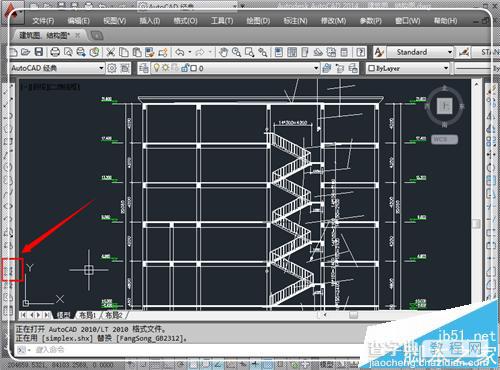
Task: Toggle the layer freeze sun icon
Action: (x=165, y=68)
